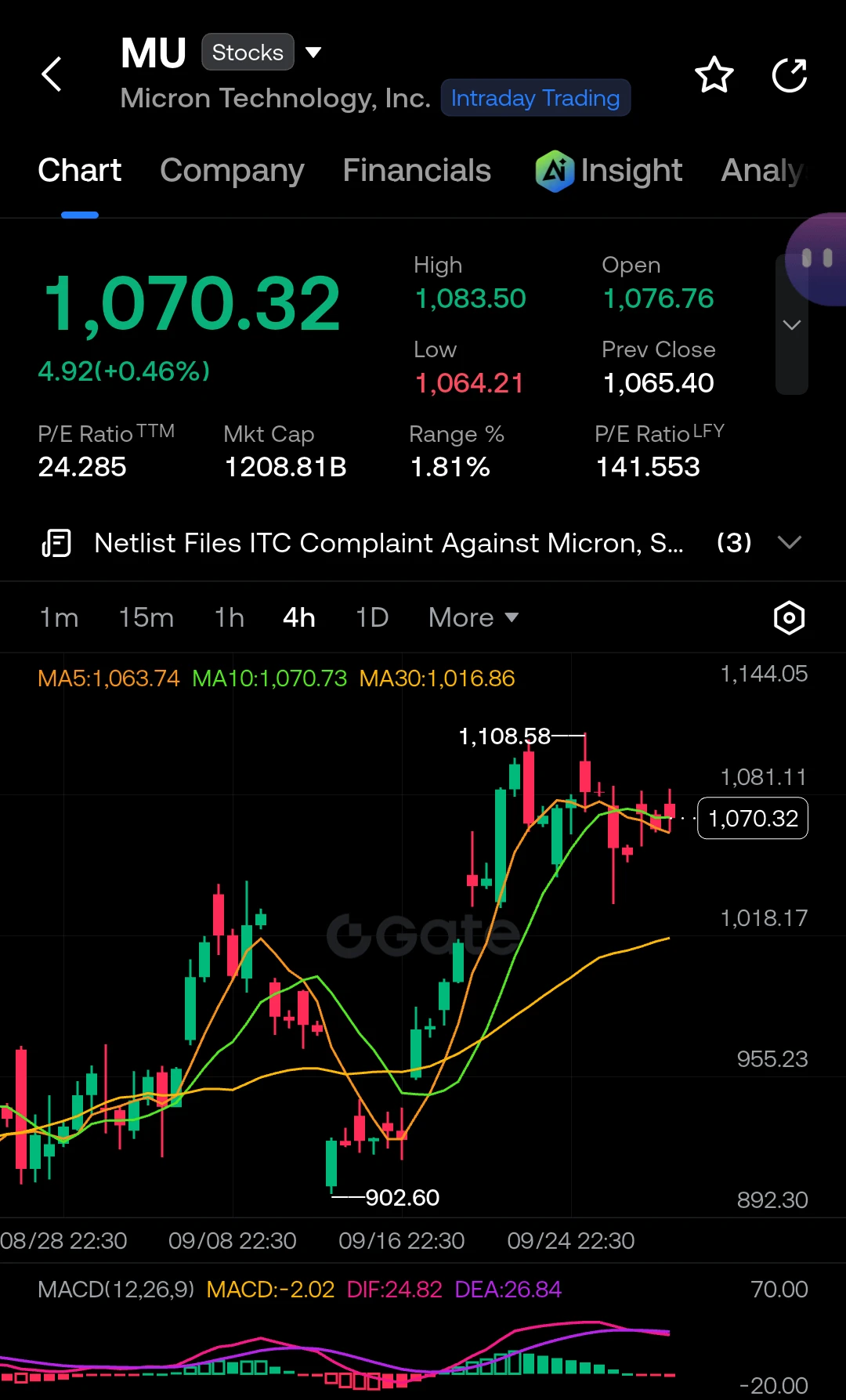Viewport: 846px width, 1400px height.
Task: Switch to the Company tab
Action: coord(232,170)
